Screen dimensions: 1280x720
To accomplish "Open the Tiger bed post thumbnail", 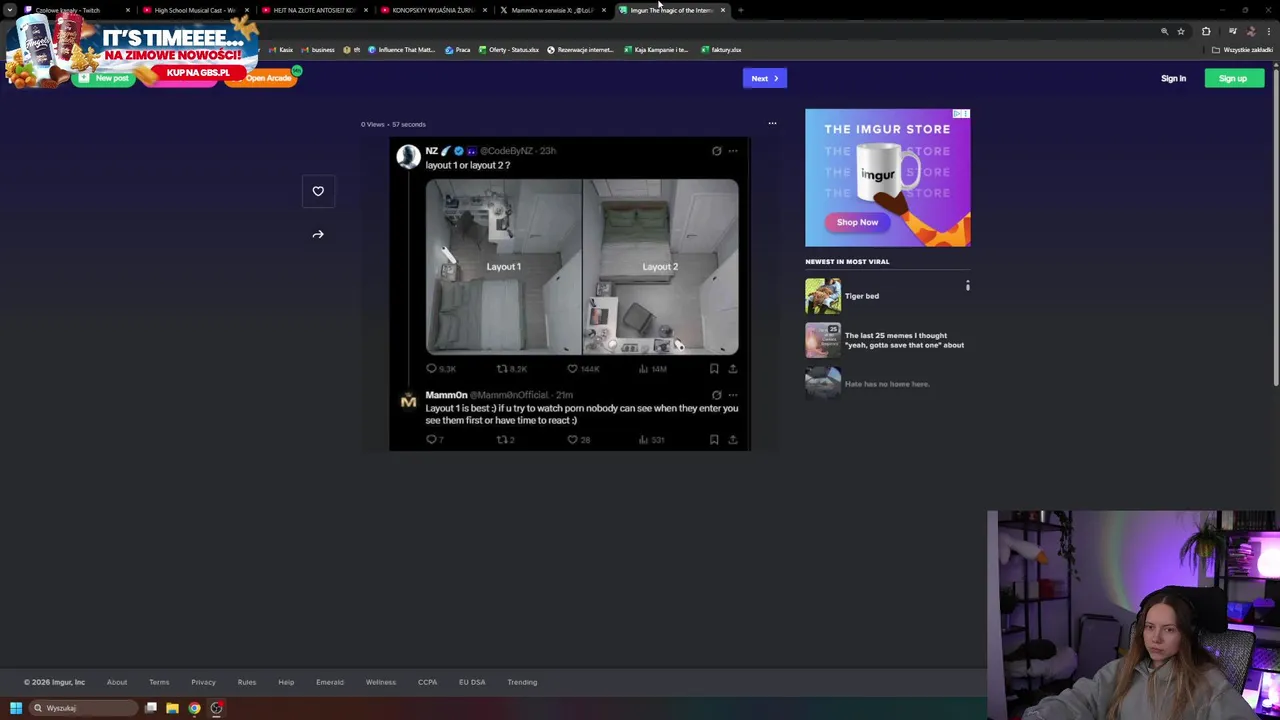I will point(823,296).
